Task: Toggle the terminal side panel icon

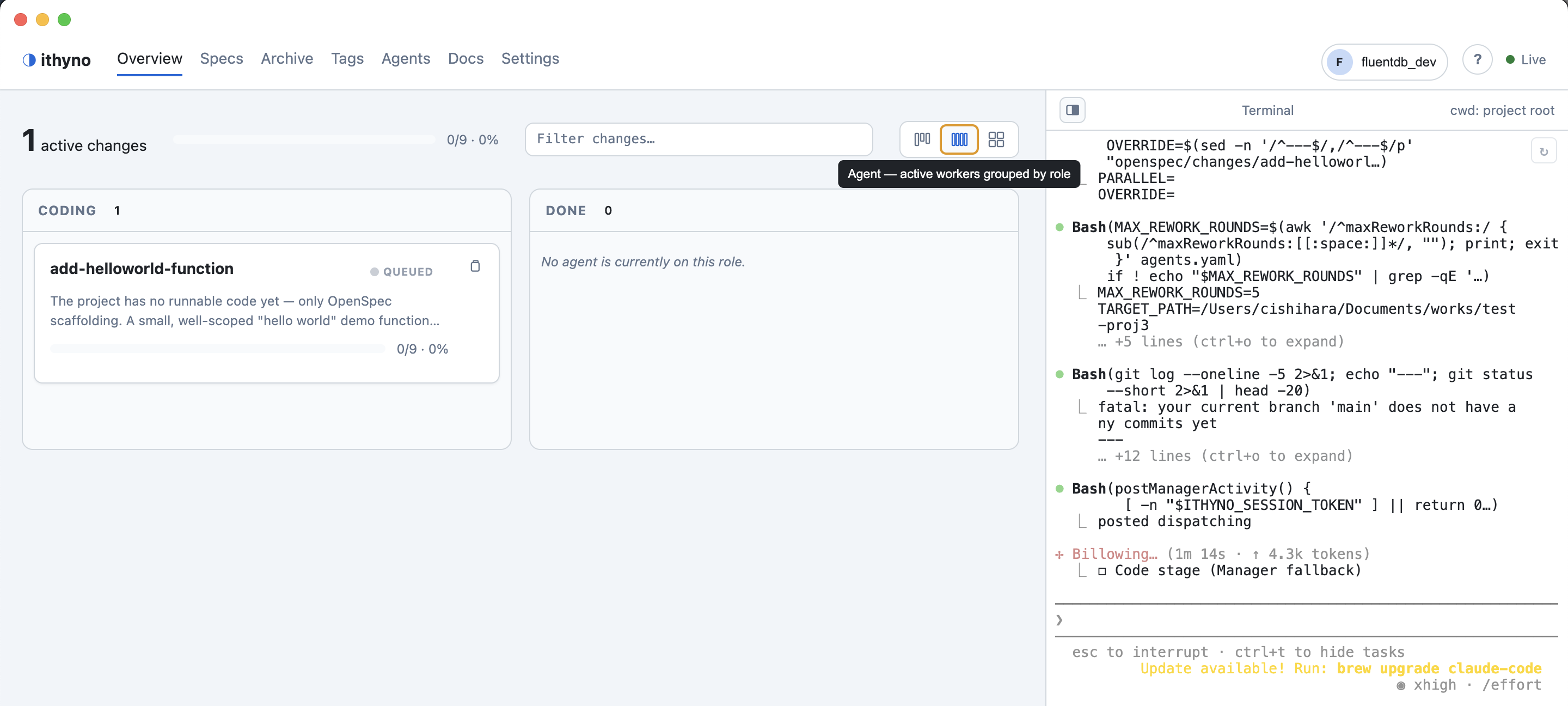Action: (x=1072, y=110)
